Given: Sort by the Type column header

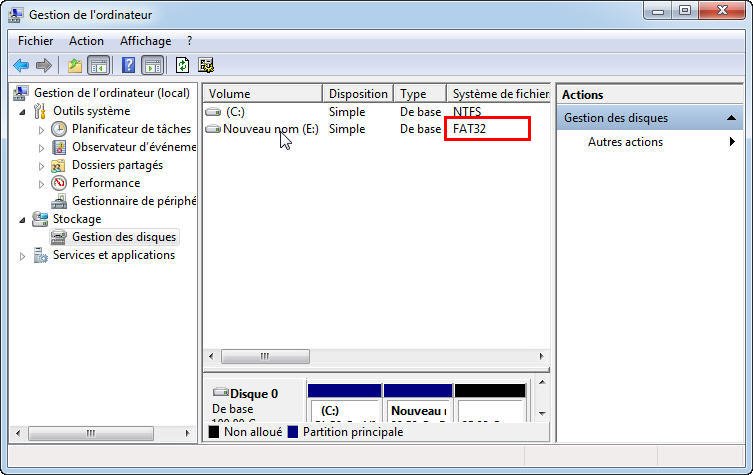Looking at the screenshot, I should tap(420, 94).
